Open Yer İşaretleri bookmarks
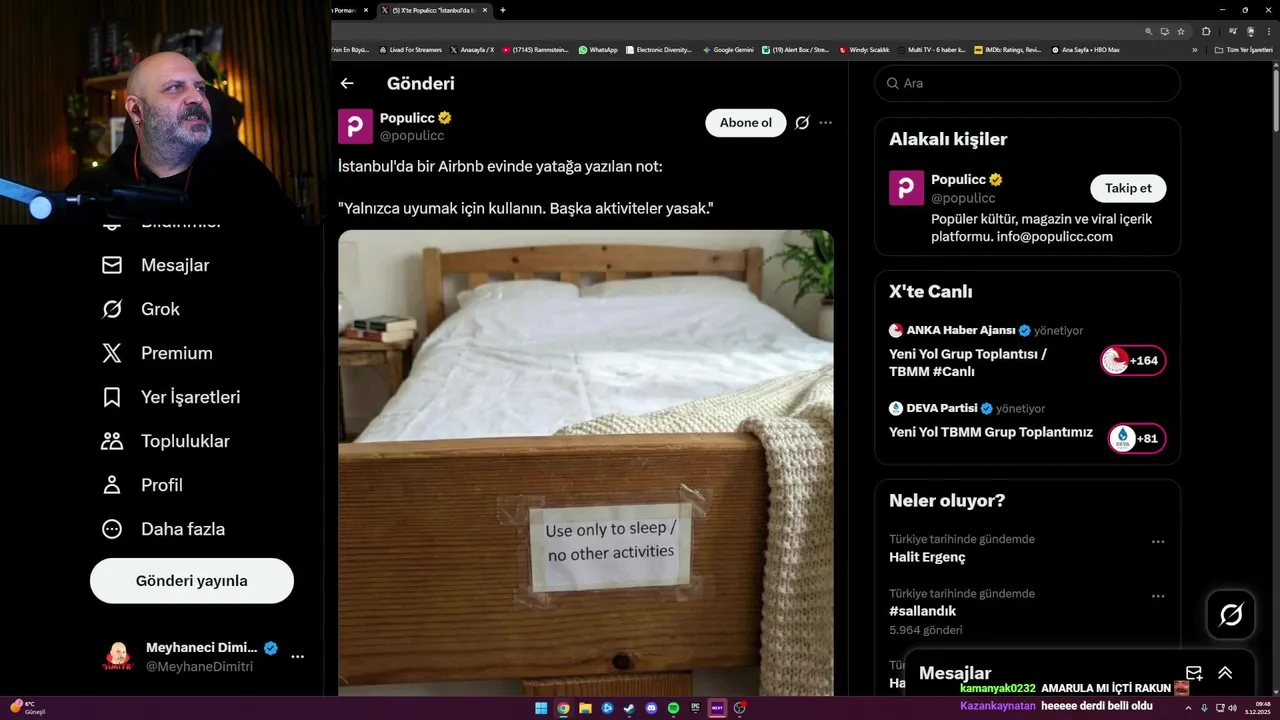1280x720 pixels. [171, 397]
